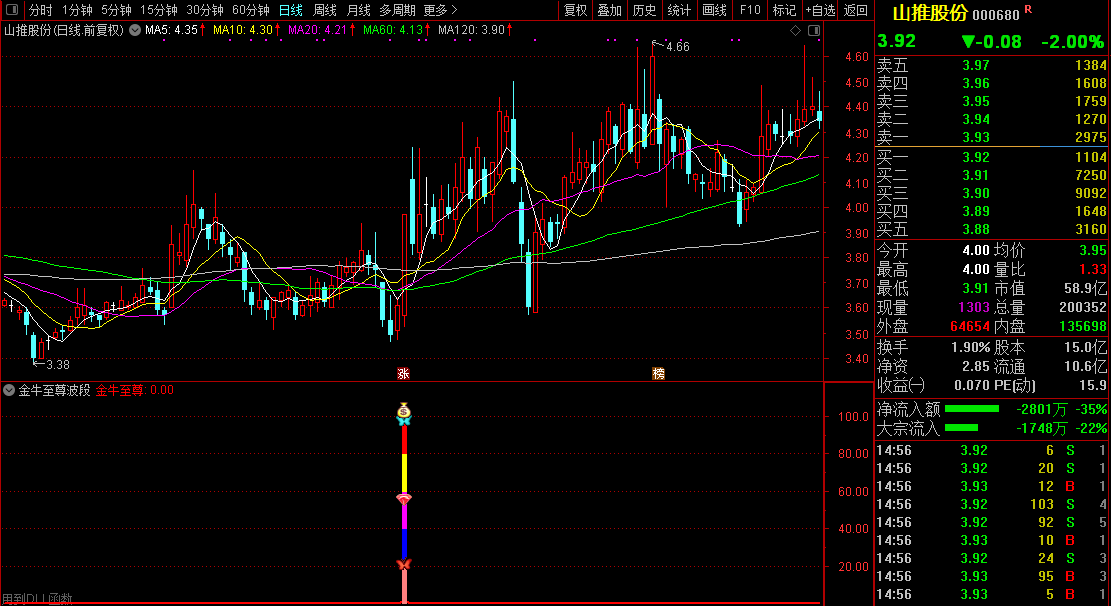This screenshot has height=606, width=1111.
Task: Click the MA5: 4.35 indicator value
Action: [171, 30]
